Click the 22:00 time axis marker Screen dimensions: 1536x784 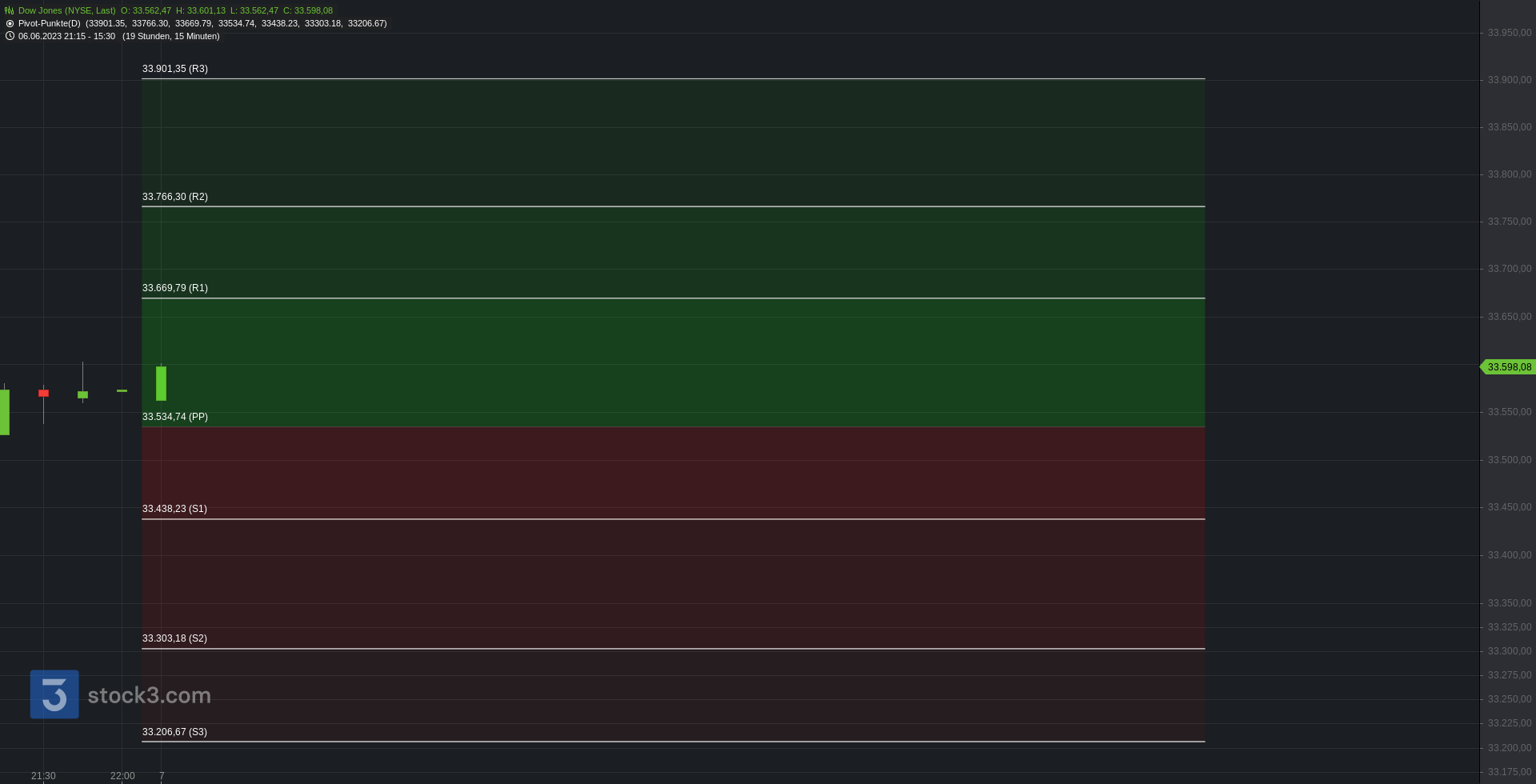click(122, 776)
